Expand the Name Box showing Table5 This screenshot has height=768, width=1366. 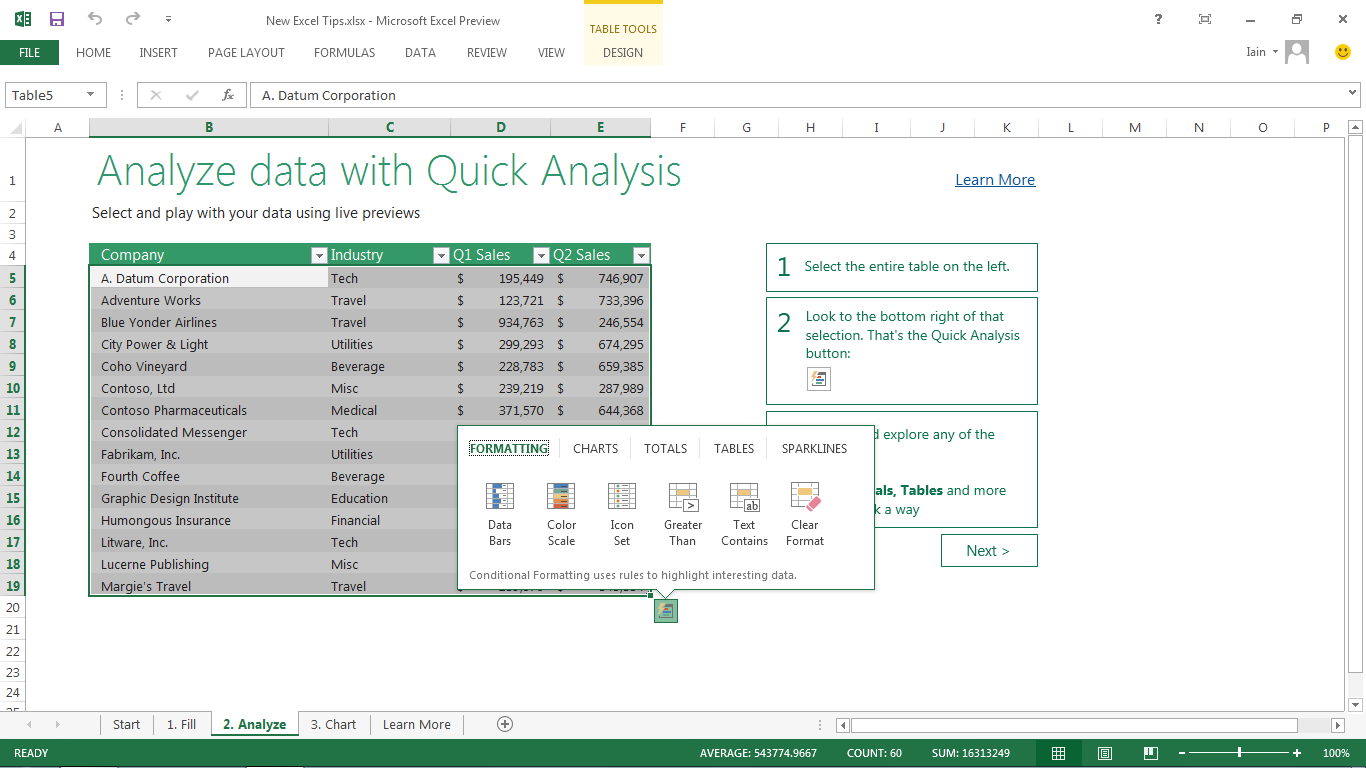(x=91, y=94)
